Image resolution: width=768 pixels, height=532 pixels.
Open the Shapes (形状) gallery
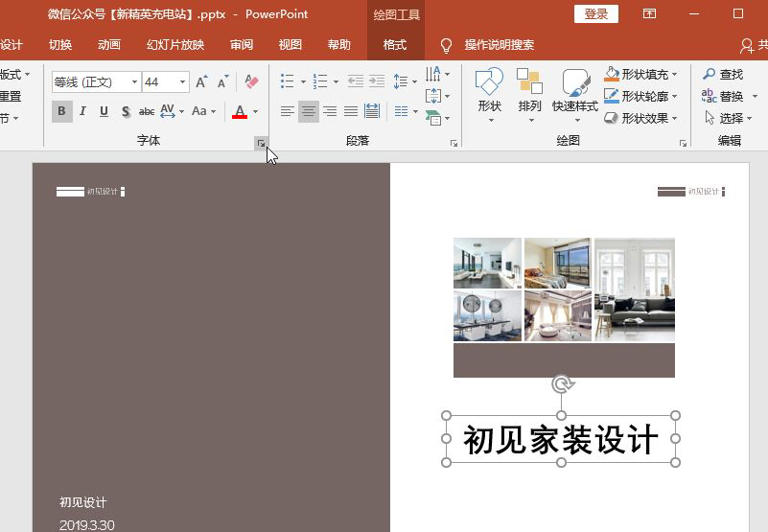click(x=489, y=92)
